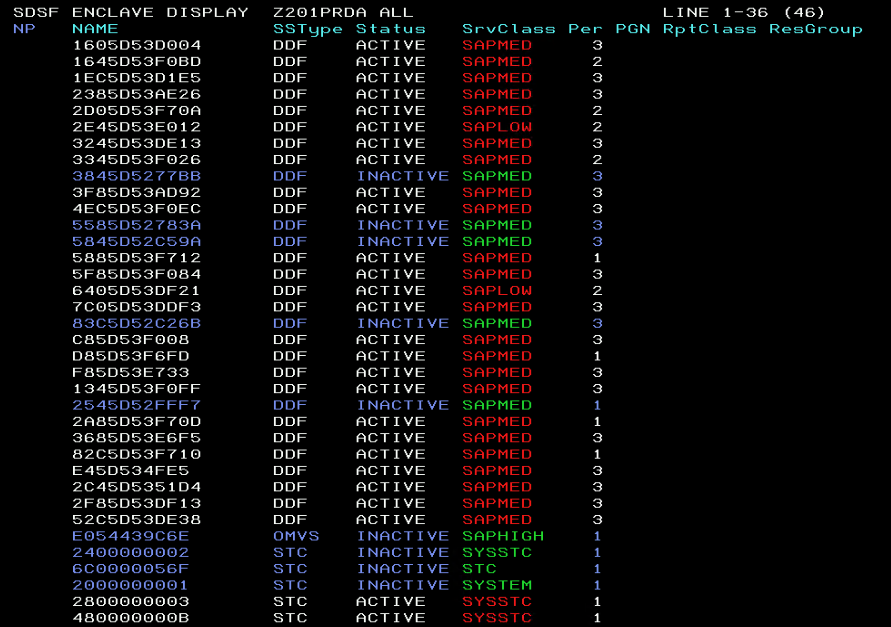Select enclave 1605D53D004
The width and height of the screenshot is (891, 627).
click(137, 45)
